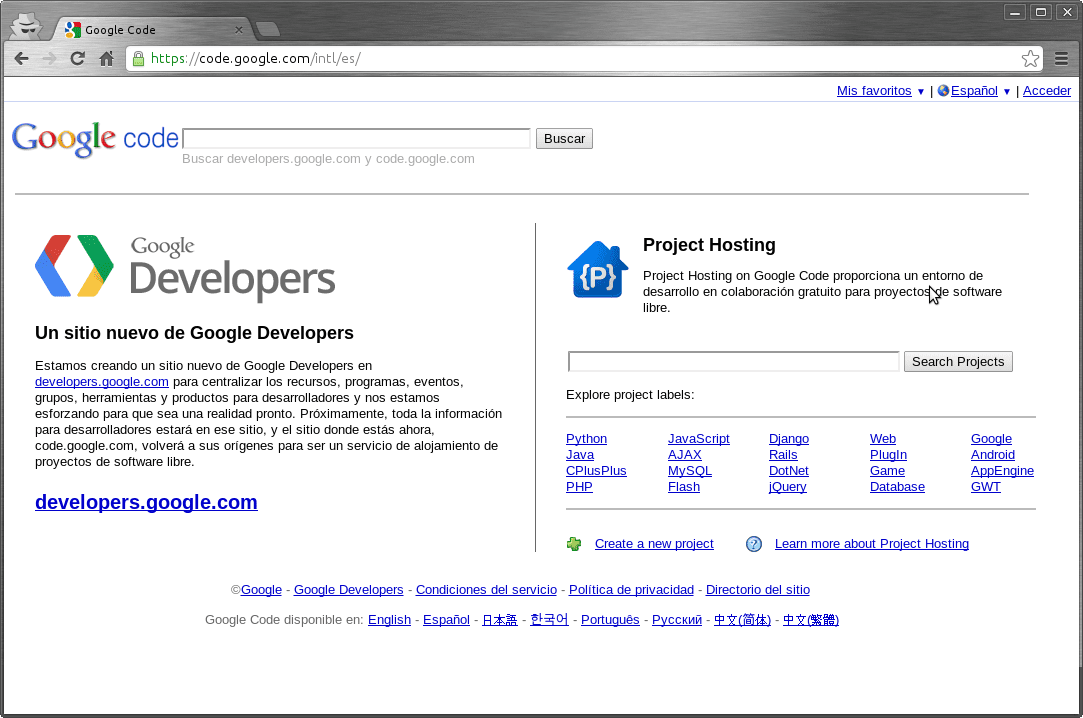Switch language to Português in footer
Viewport: 1083px width, 718px height.
[x=610, y=619]
